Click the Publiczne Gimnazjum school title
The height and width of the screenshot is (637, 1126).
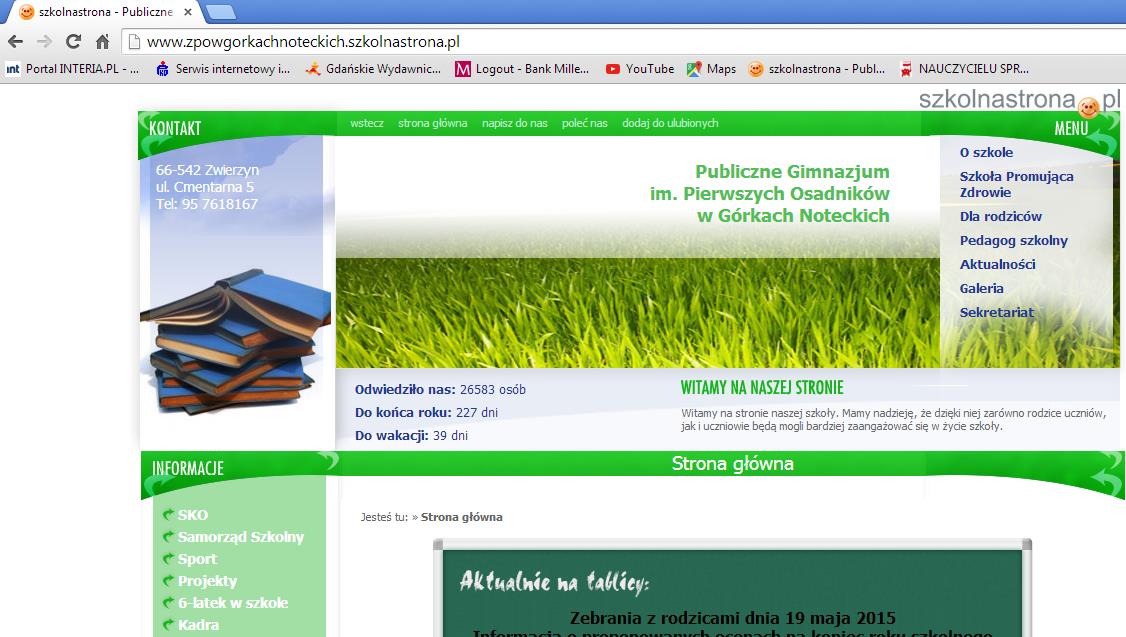[x=770, y=194]
